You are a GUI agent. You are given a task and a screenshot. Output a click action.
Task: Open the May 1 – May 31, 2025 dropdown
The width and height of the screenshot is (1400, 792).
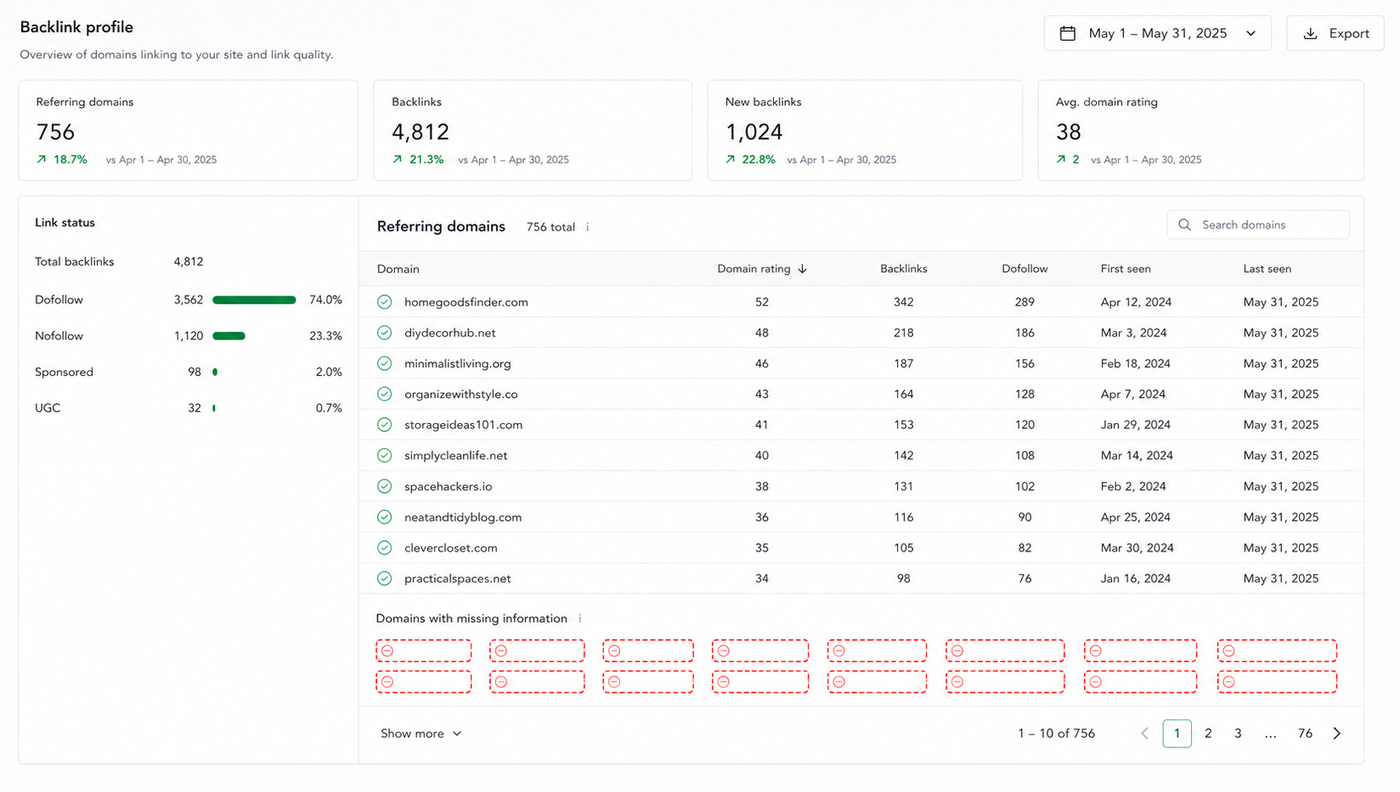coord(1158,33)
